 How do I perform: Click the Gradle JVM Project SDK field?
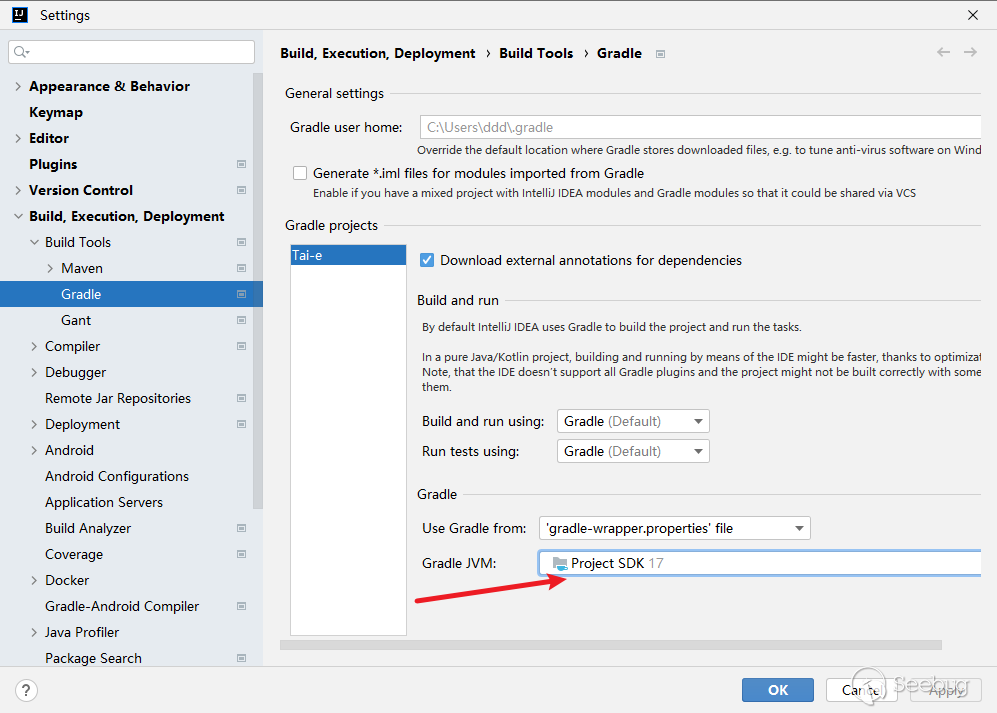coord(760,563)
